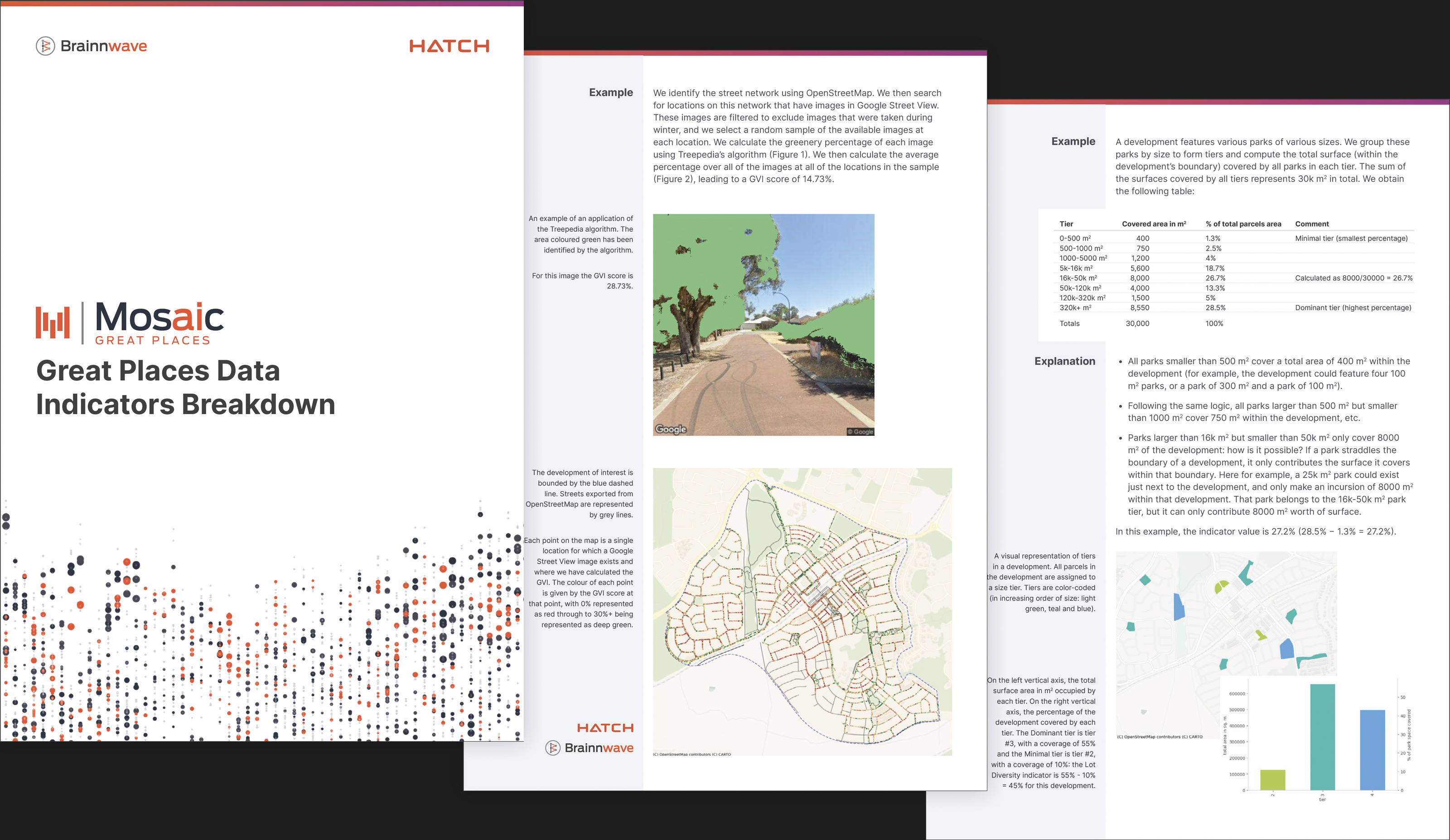Select the '28.5%' percentage cell
The width and height of the screenshot is (1450, 840).
tap(1215, 308)
